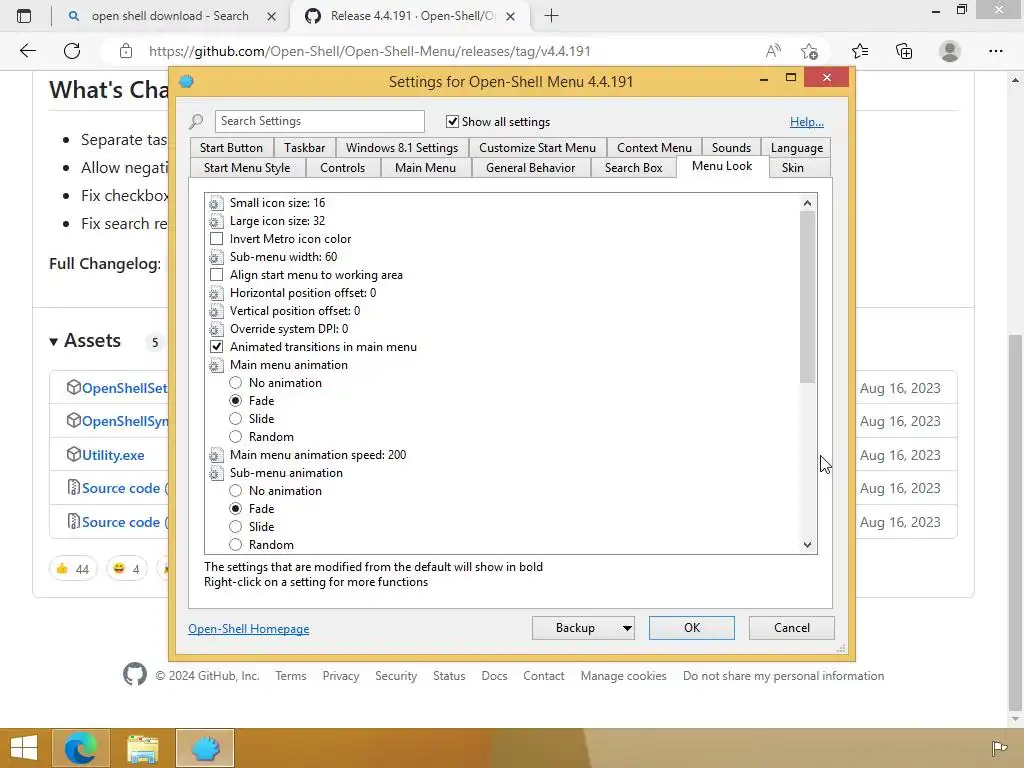
Task: Add this page to favorites star icon
Action: (x=809, y=51)
